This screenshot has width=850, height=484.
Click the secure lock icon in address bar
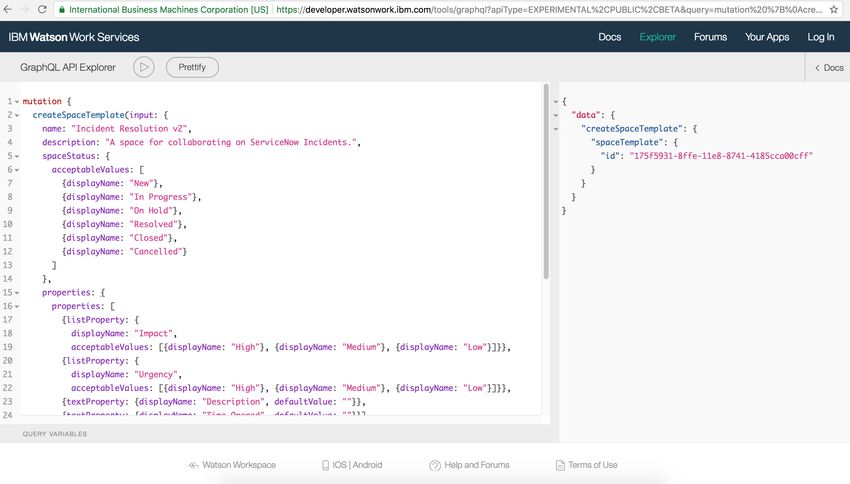point(62,10)
